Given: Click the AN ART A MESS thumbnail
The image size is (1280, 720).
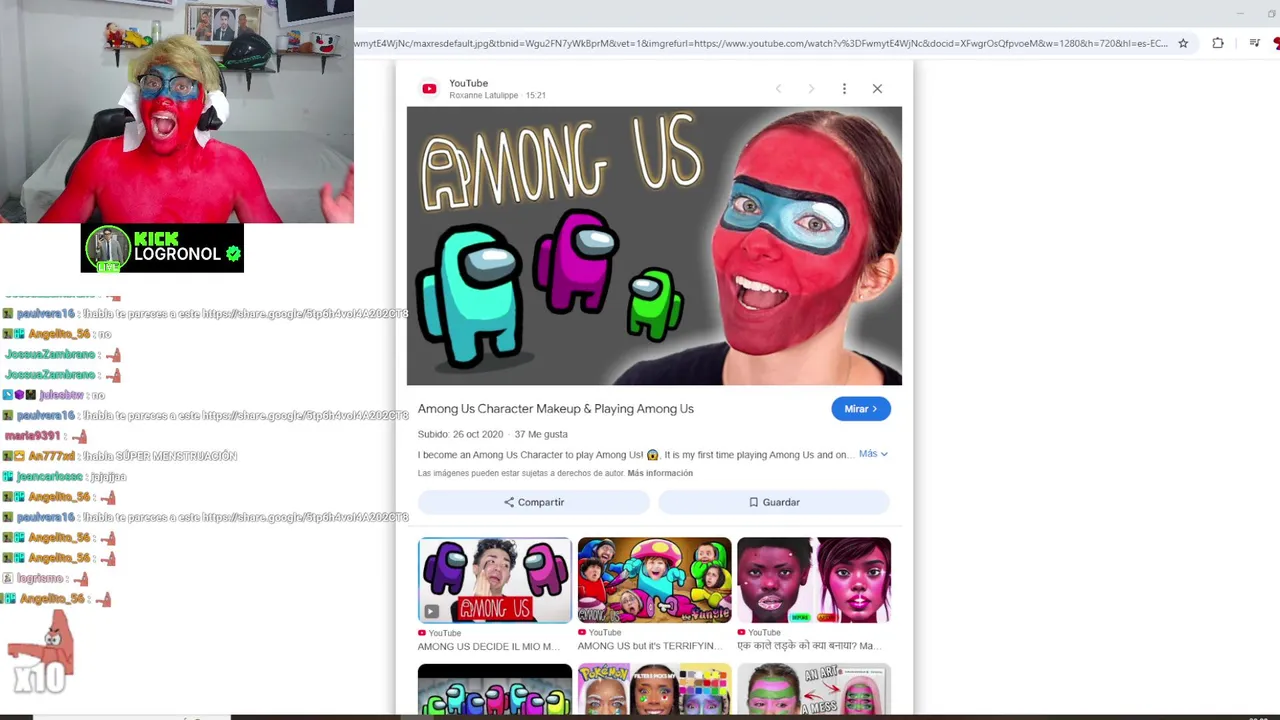Looking at the screenshot, I should tap(814, 689).
